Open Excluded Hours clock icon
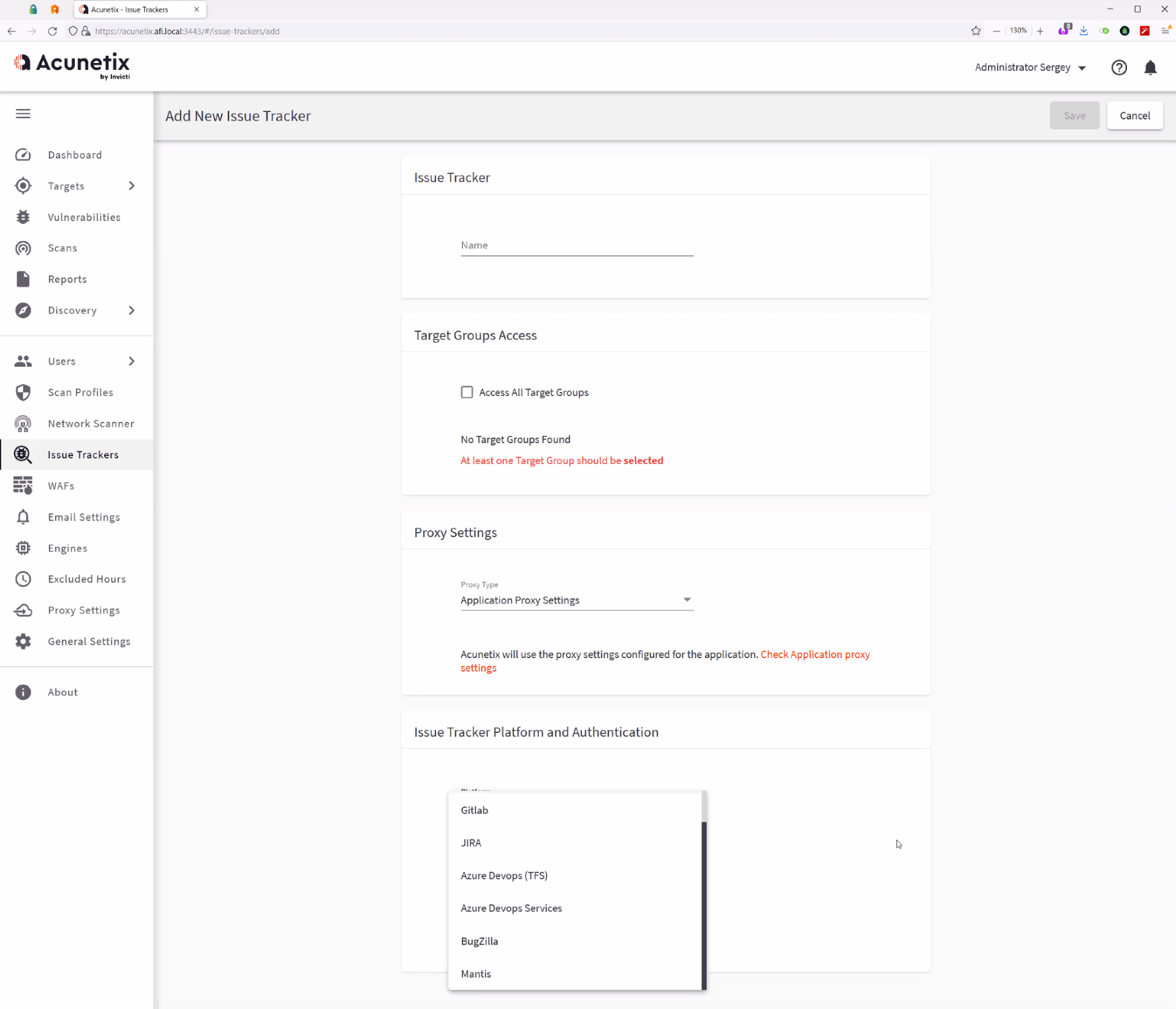 23,579
